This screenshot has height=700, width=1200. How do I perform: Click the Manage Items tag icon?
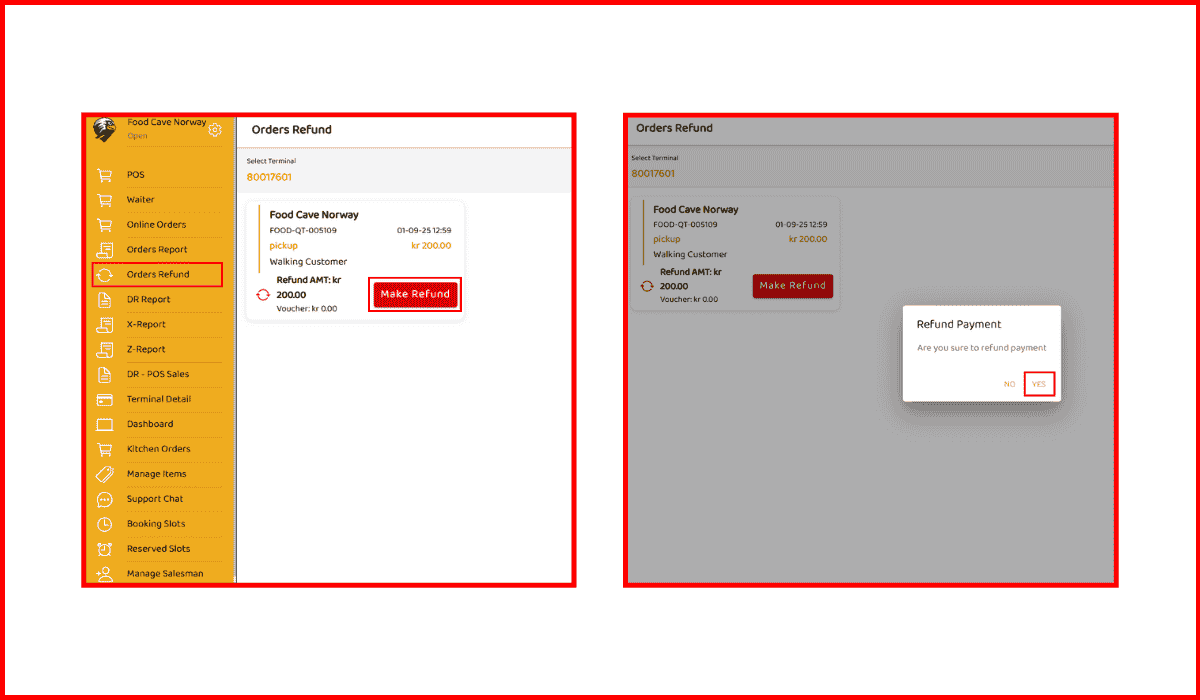104,474
